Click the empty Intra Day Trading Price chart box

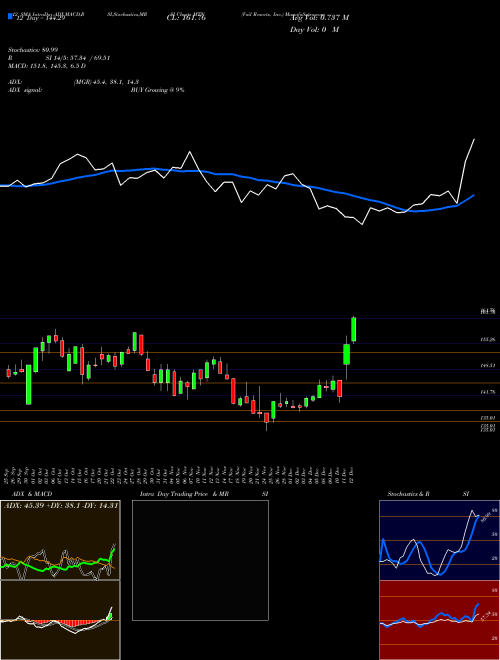200,560
